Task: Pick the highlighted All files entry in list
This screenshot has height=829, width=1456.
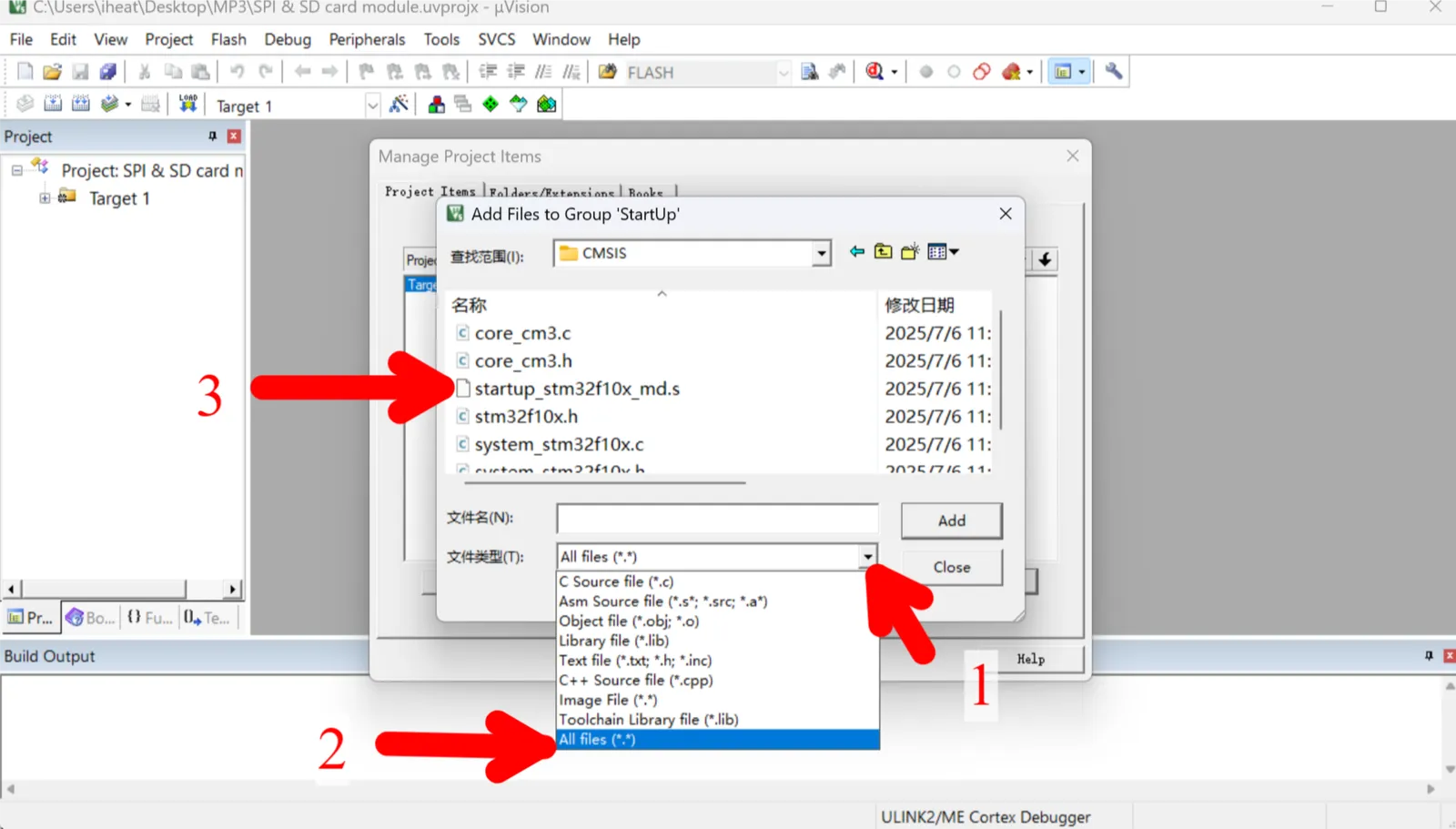Action: [717, 740]
